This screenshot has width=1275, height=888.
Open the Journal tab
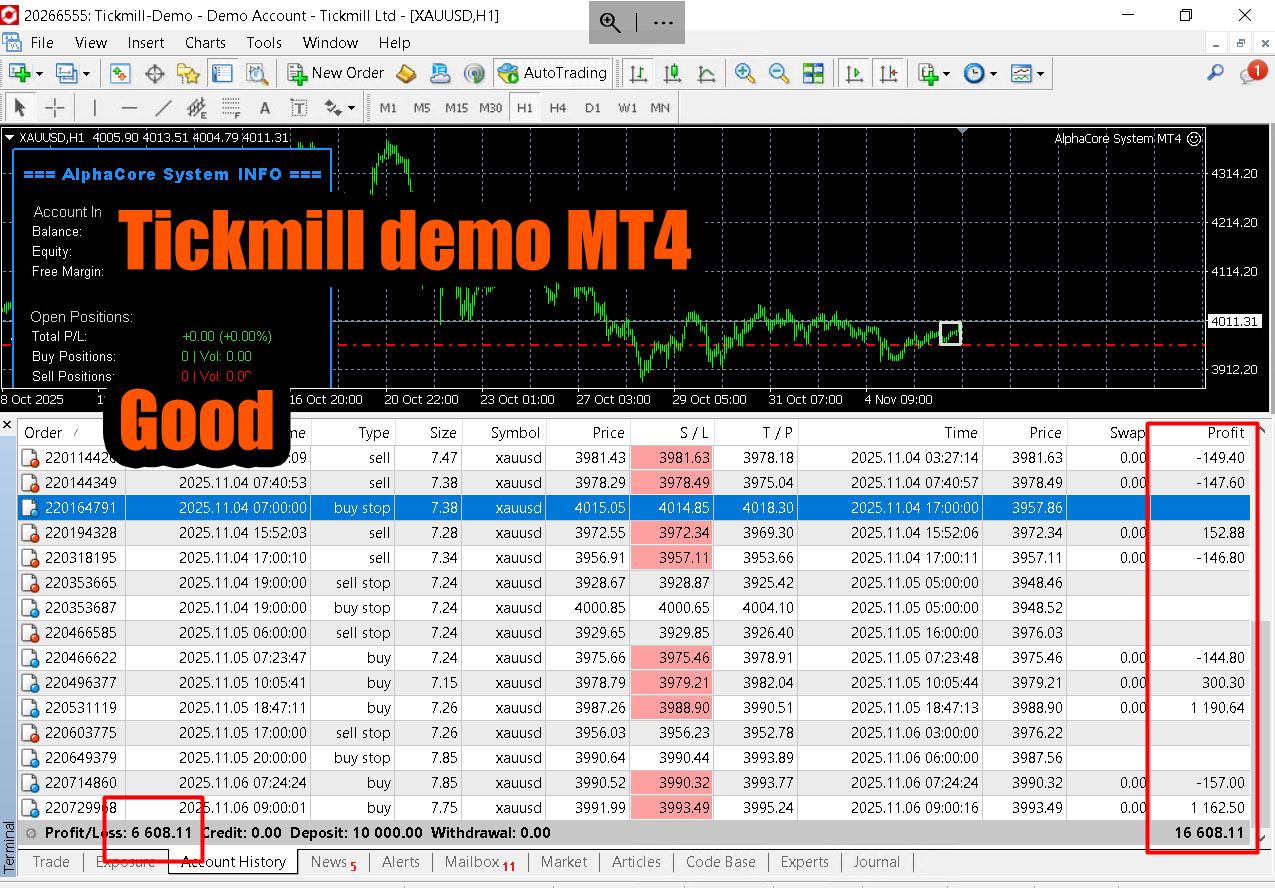(x=877, y=862)
